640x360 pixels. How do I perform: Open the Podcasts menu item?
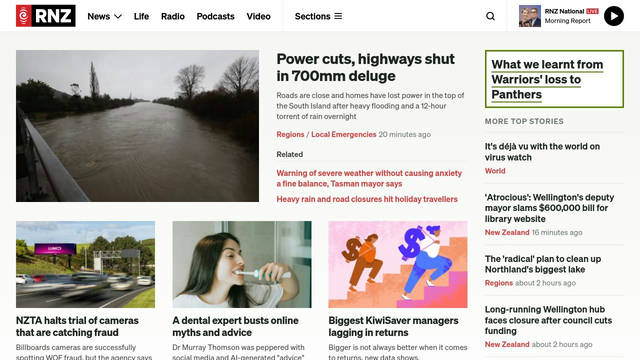click(x=216, y=16)
